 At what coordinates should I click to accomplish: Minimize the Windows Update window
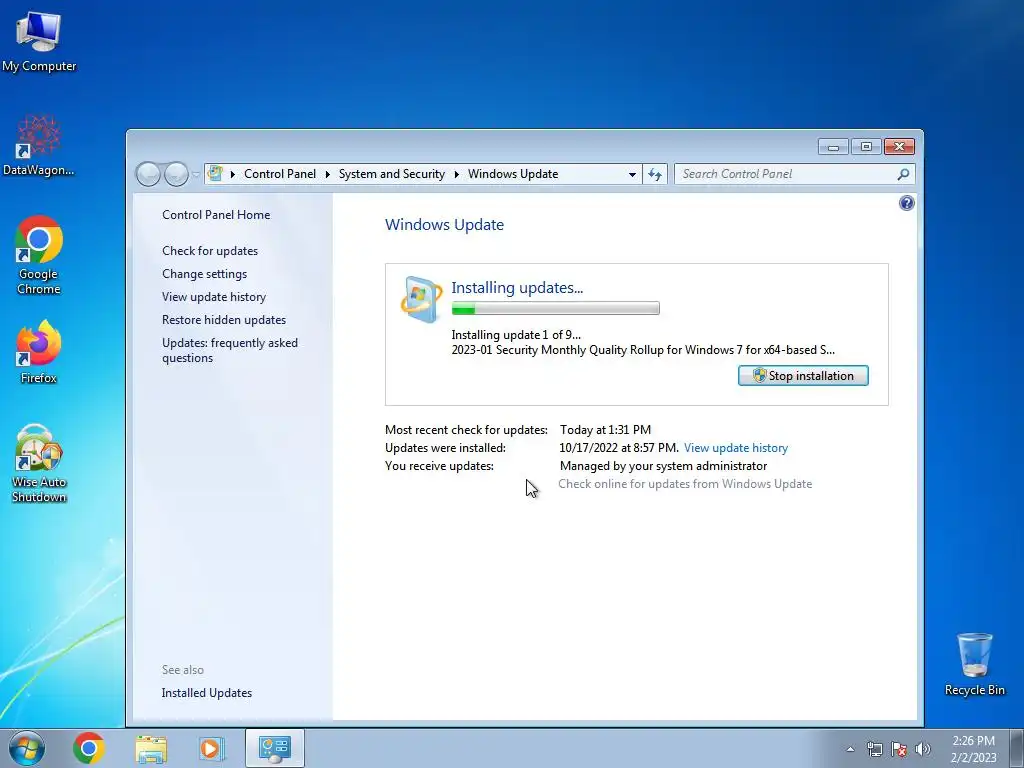(833, 147)
